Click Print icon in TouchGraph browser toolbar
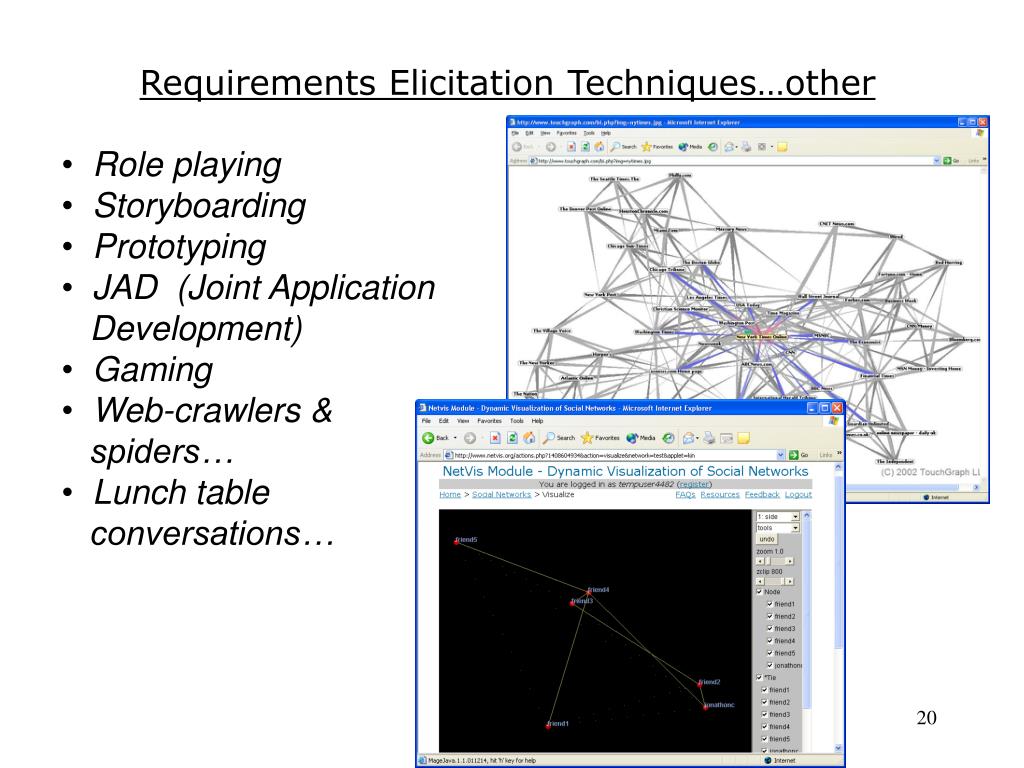This screenshot has height=768, width=1024. tap(746, 147)
